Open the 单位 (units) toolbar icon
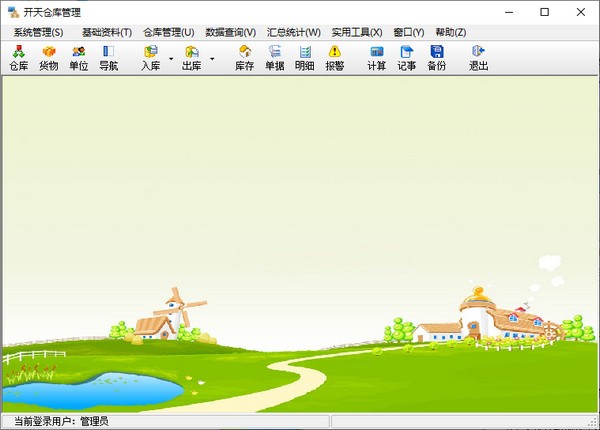The width and height of the screenshot is (600, 430). pyautogui.click(x=78, y=58)
